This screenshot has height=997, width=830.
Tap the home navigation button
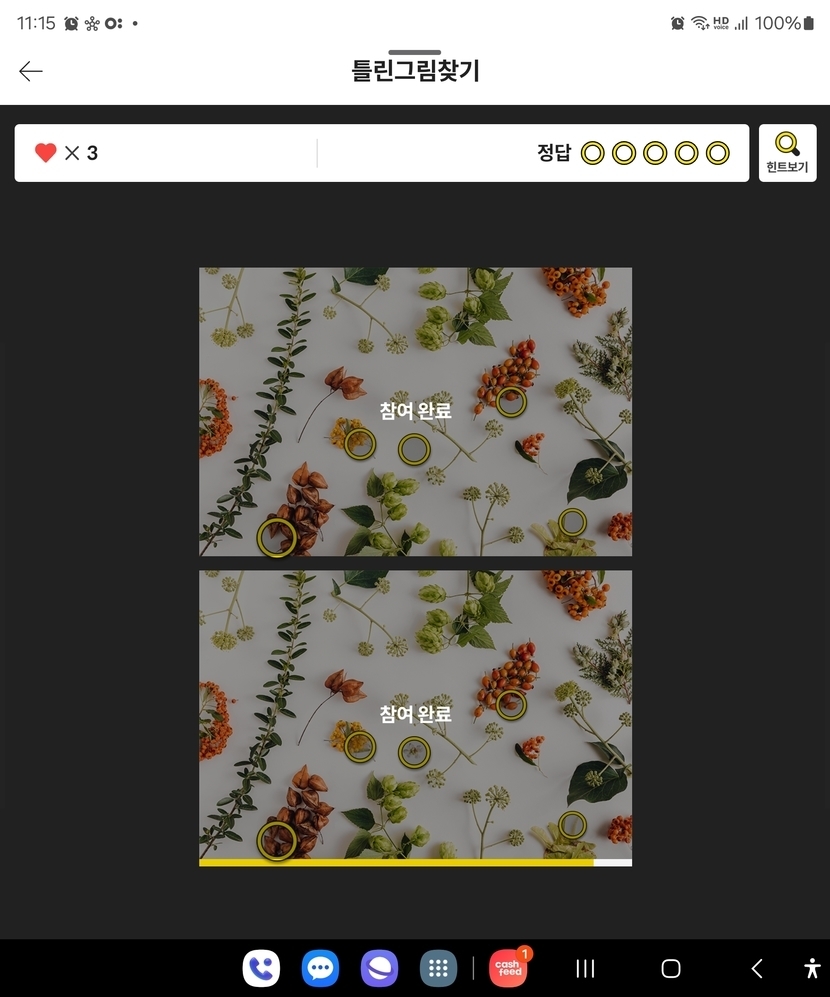point(671,969)
